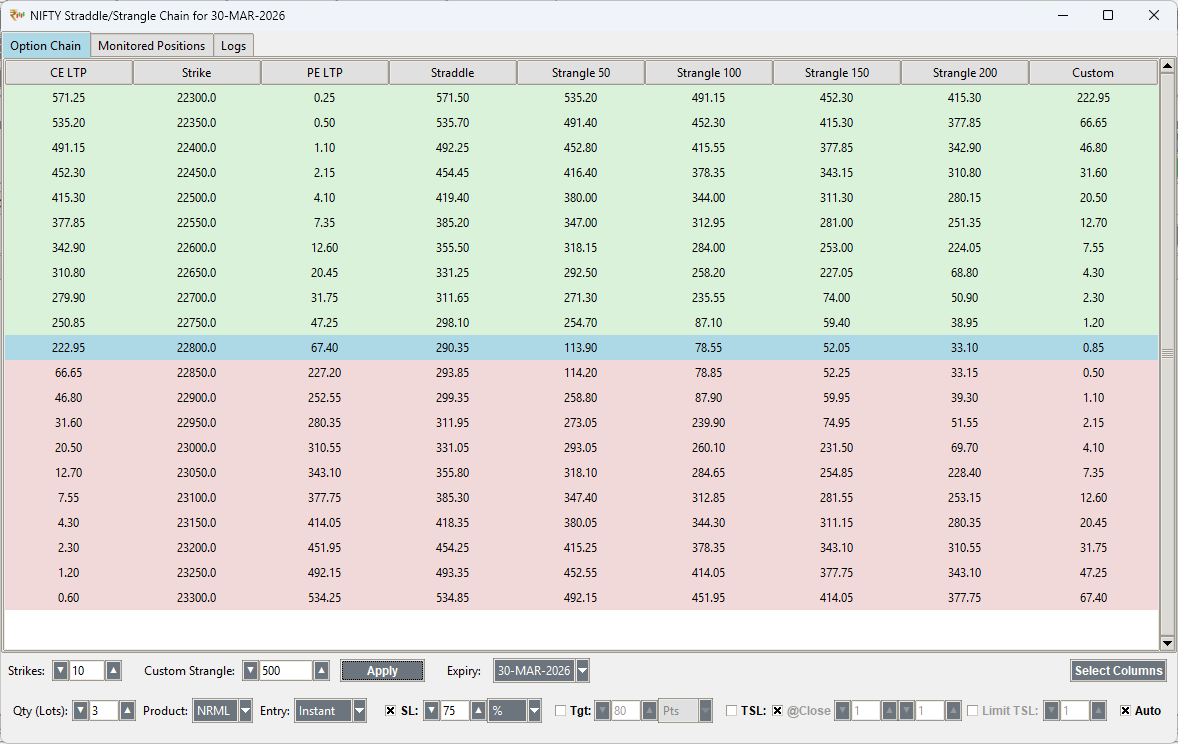Increase Strikes count with up arrow
Image resolution: width=1178 pixels, height=744 pixels.
point(114,671)
